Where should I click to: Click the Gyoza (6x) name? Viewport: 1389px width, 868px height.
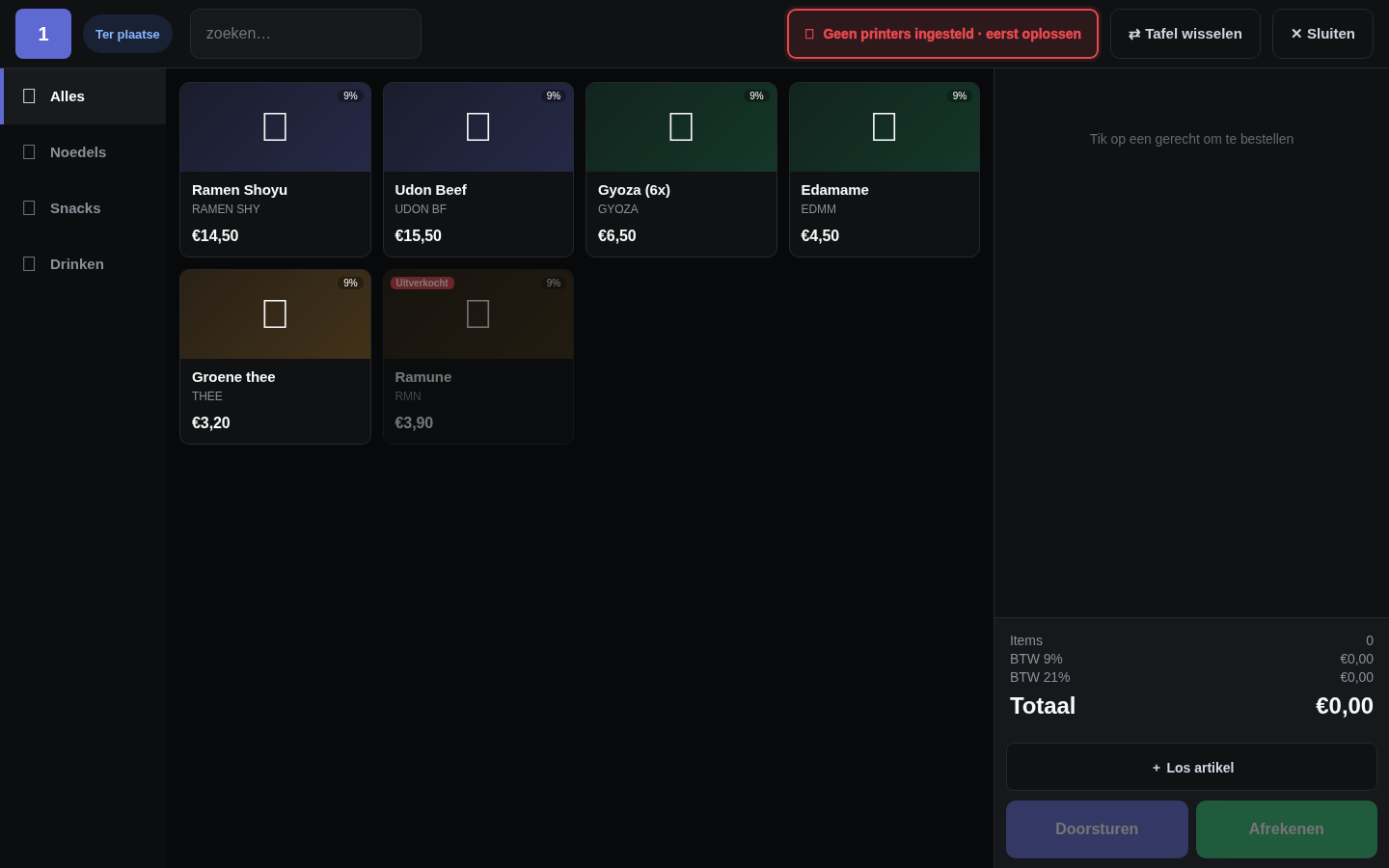pos(634,190)
